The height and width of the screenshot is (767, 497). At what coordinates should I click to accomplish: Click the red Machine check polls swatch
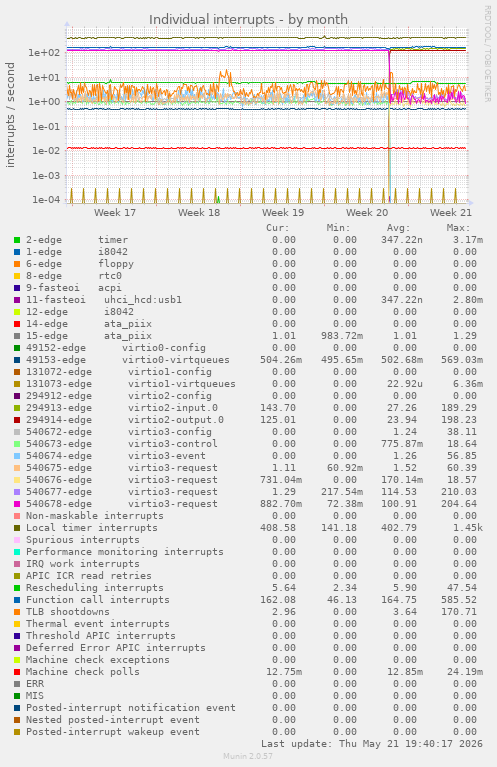[x=17, y=672]
